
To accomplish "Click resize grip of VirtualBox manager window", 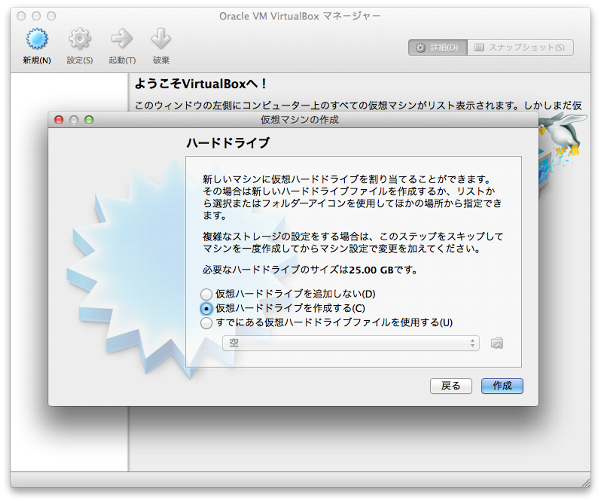I will [x=585, y=482].
